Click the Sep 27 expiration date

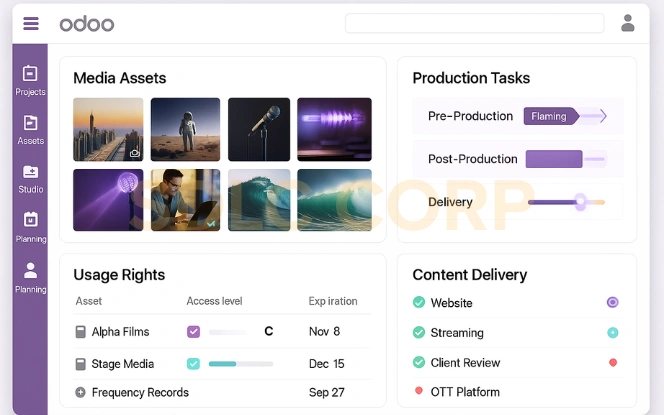pos(326,393)
